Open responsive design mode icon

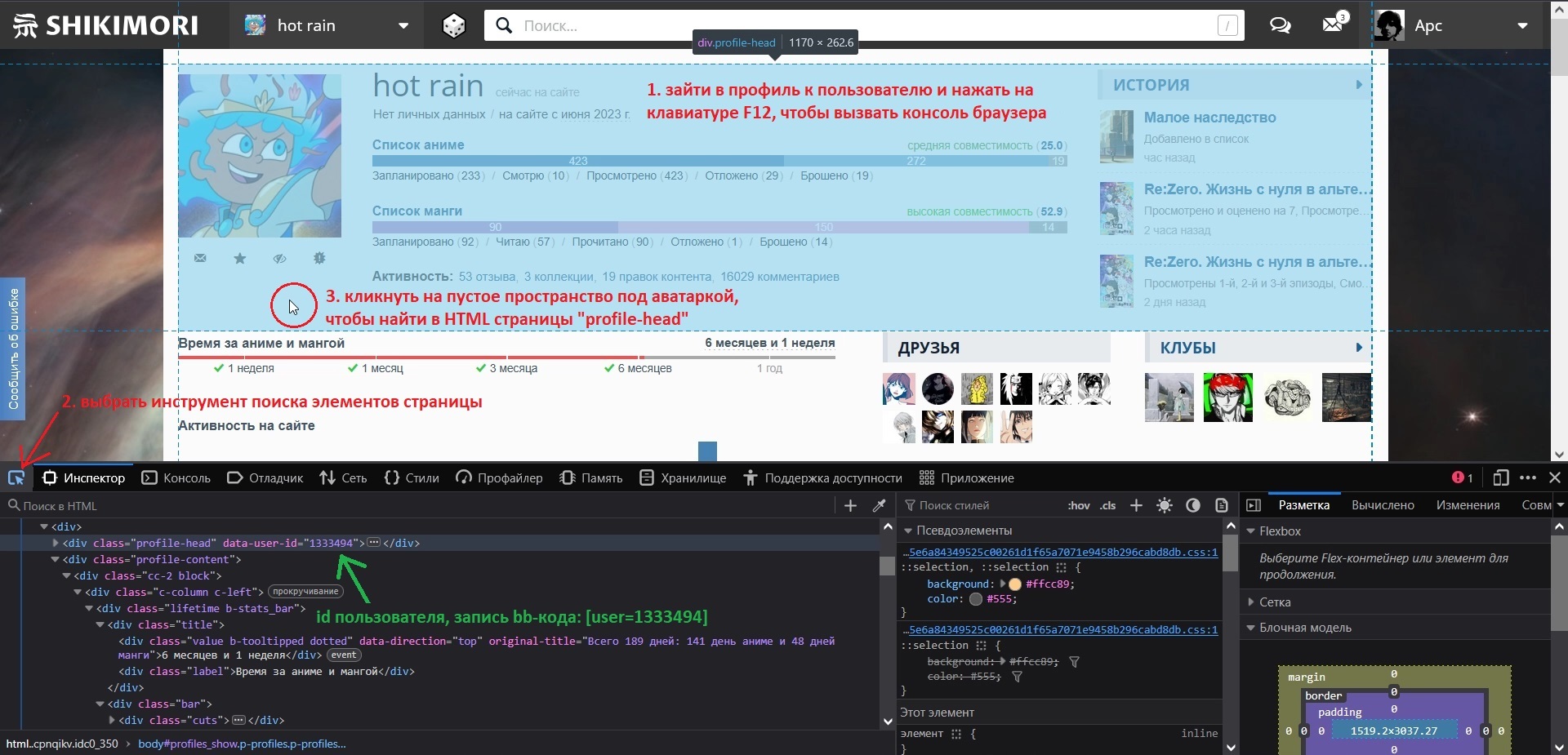pyautogui.click(x=1500, y=478)
